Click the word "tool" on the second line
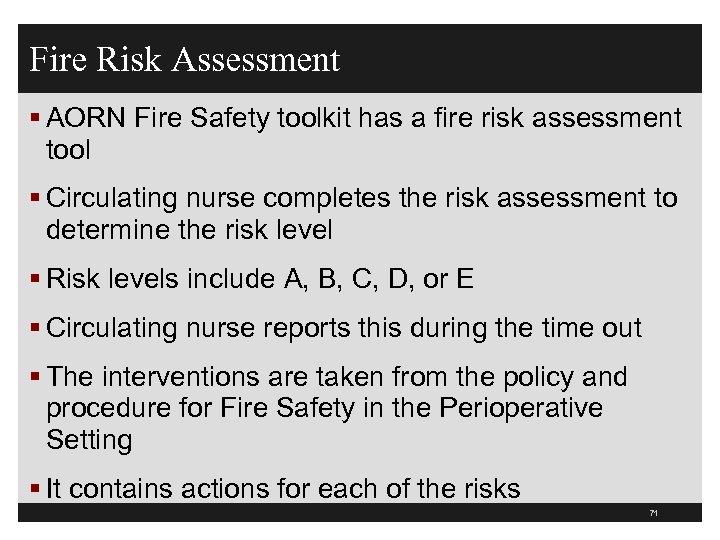720x540 pixels. coord(68,150)
